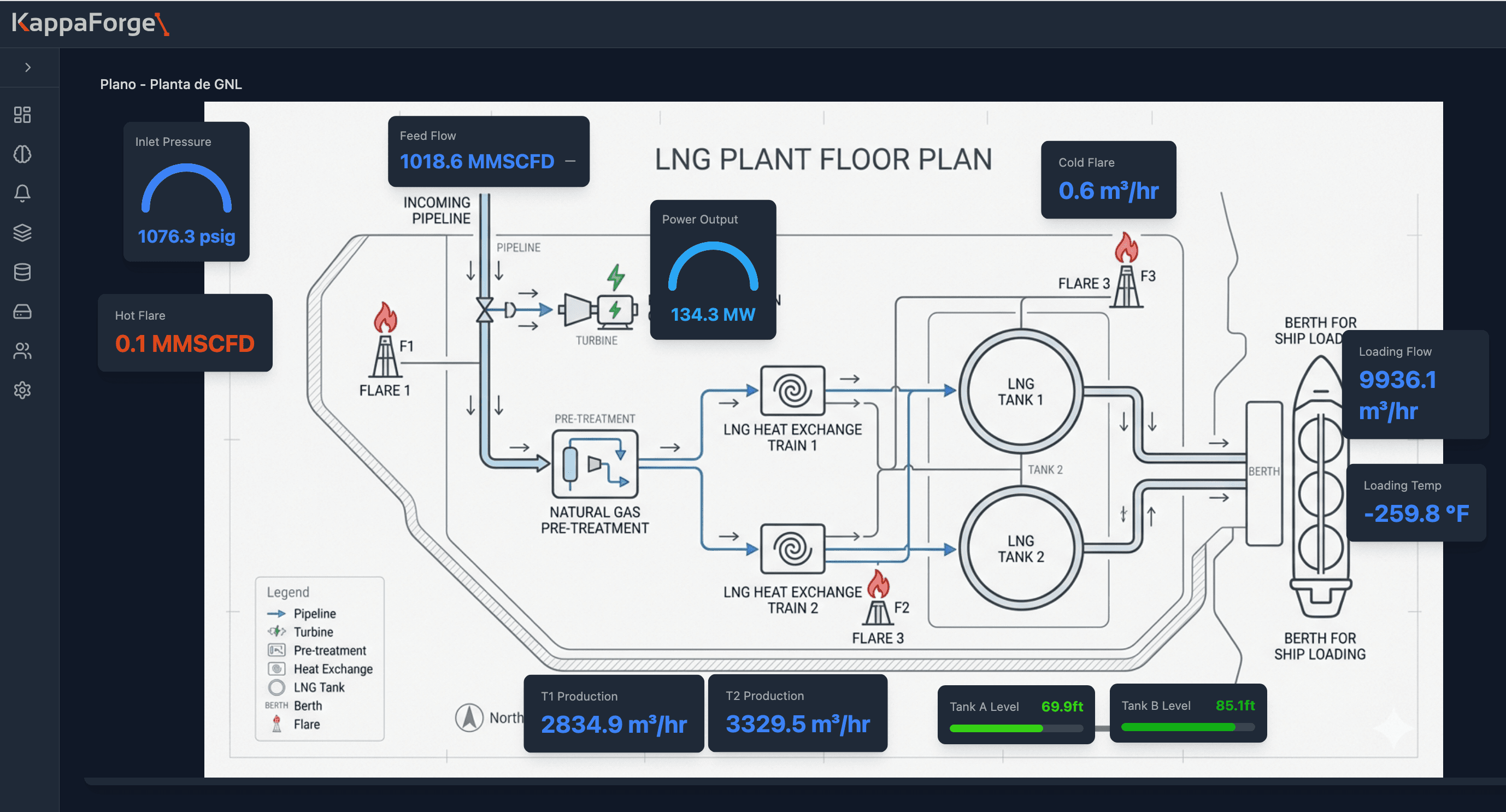Viewport: 1506px width, 812px height.
Task: Click the KappaForge logo
Action: click(x=91, y=23)
